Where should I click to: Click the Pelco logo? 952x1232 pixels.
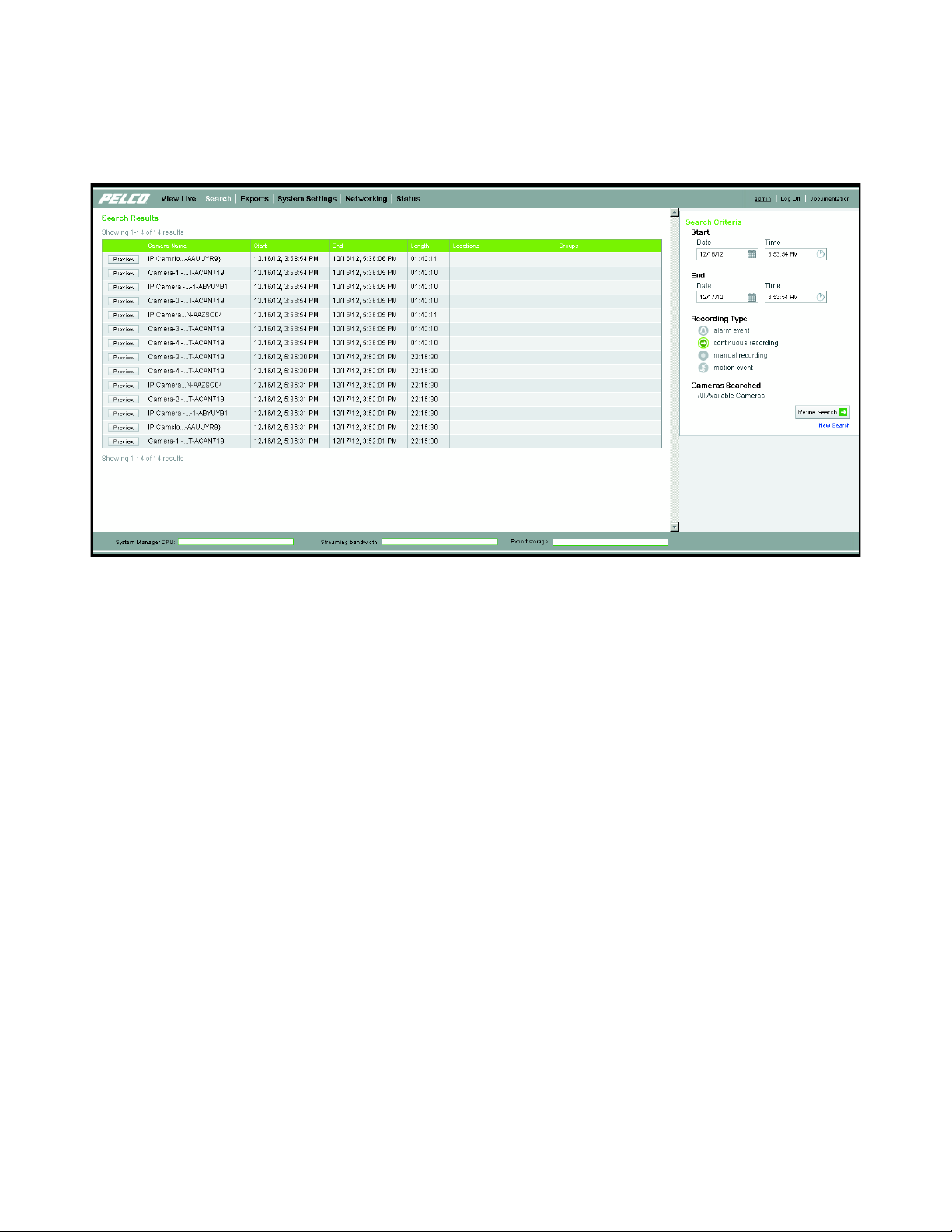coord(124,199)
